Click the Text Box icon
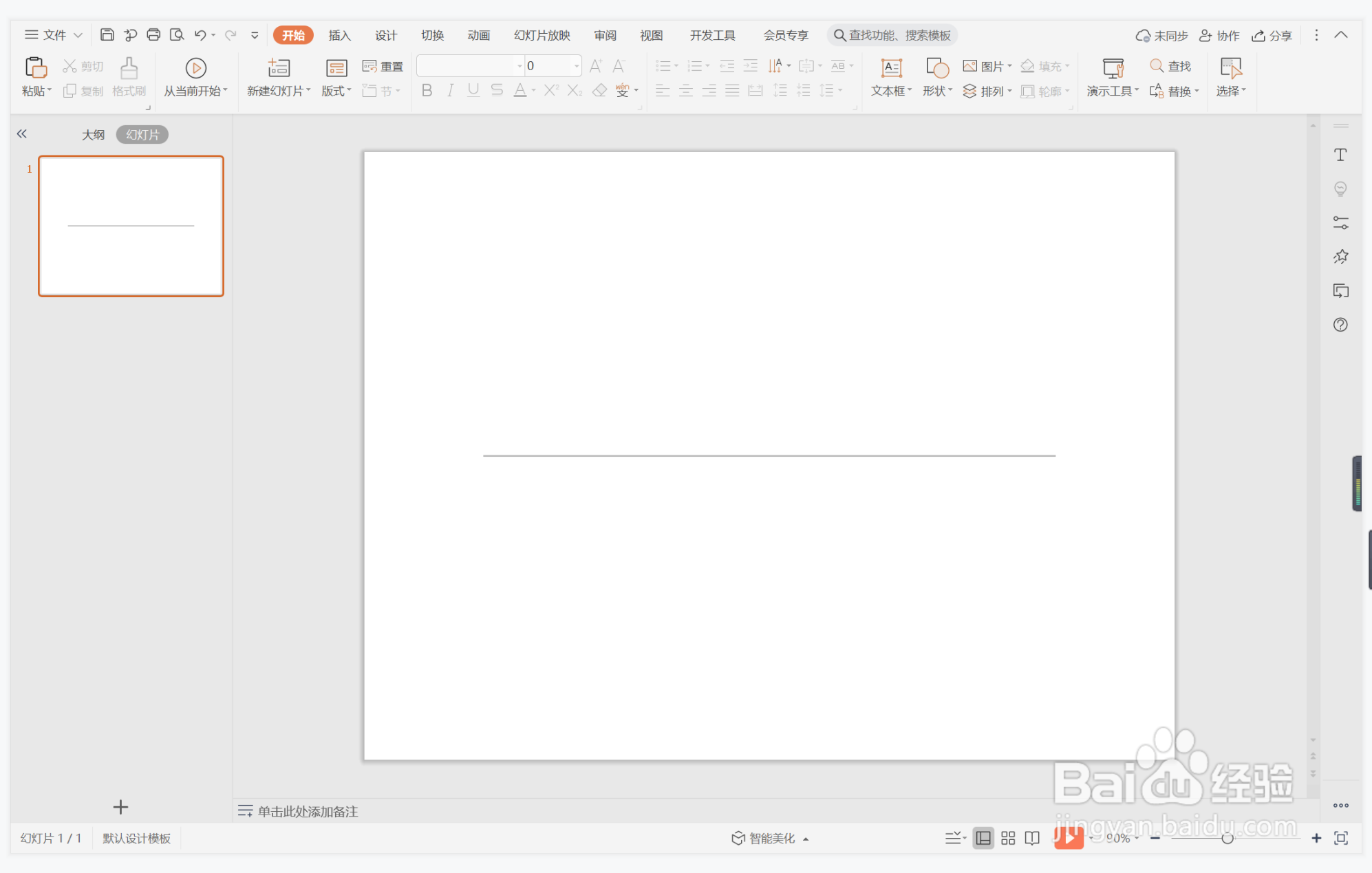 (891, 68)
